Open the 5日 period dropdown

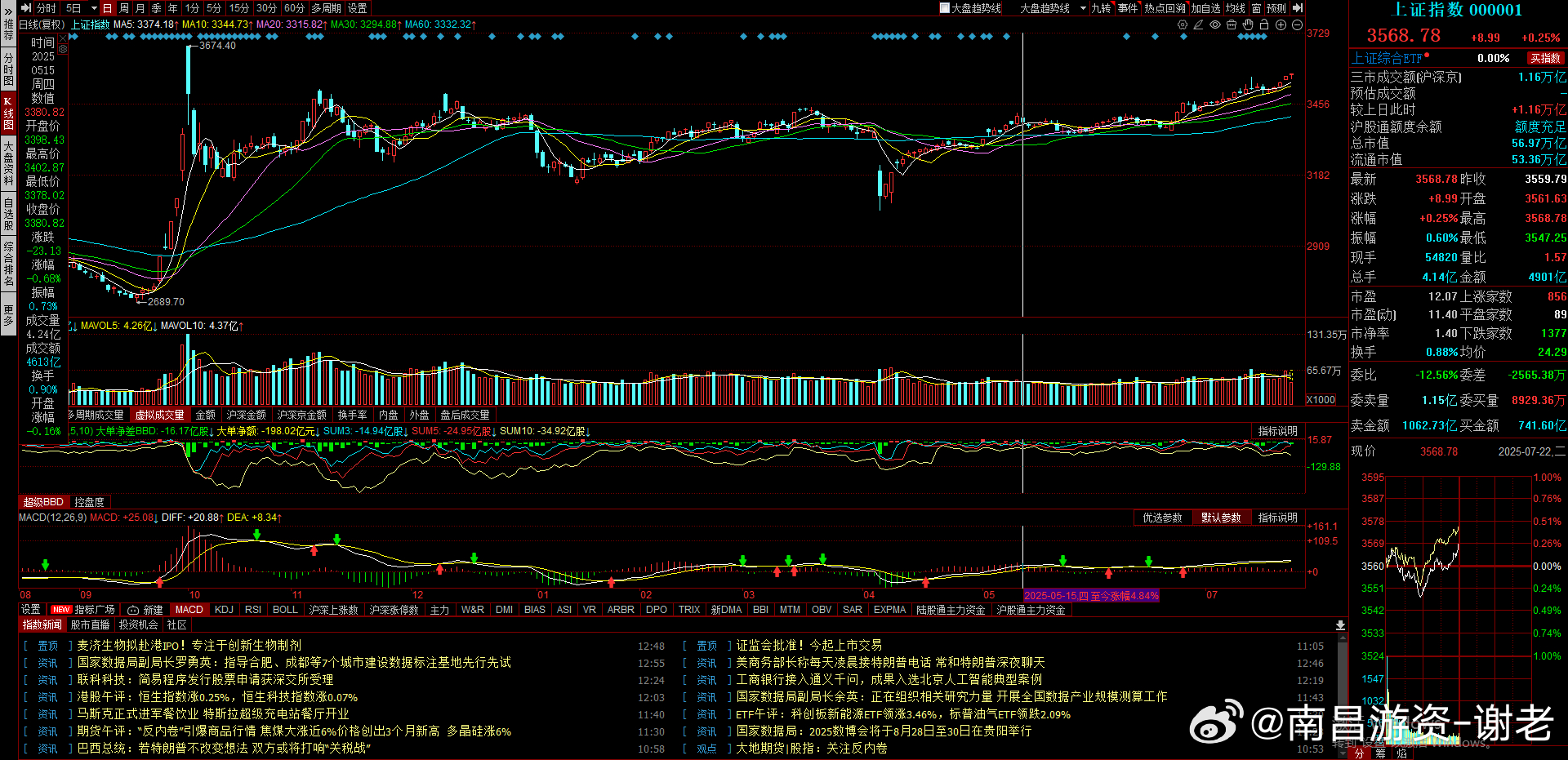tap(94, 8)
